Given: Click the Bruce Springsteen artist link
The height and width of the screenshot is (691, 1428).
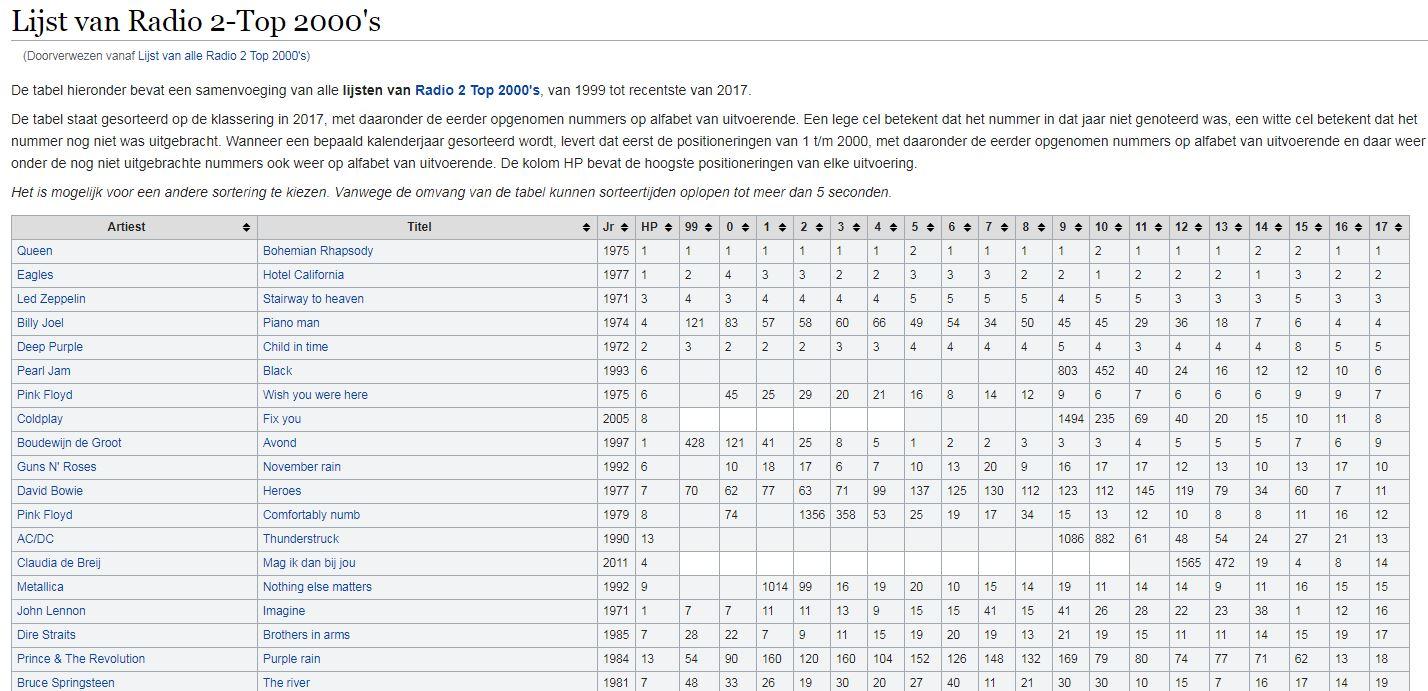Looking at the screenshot, I should [x=65, y=683].
